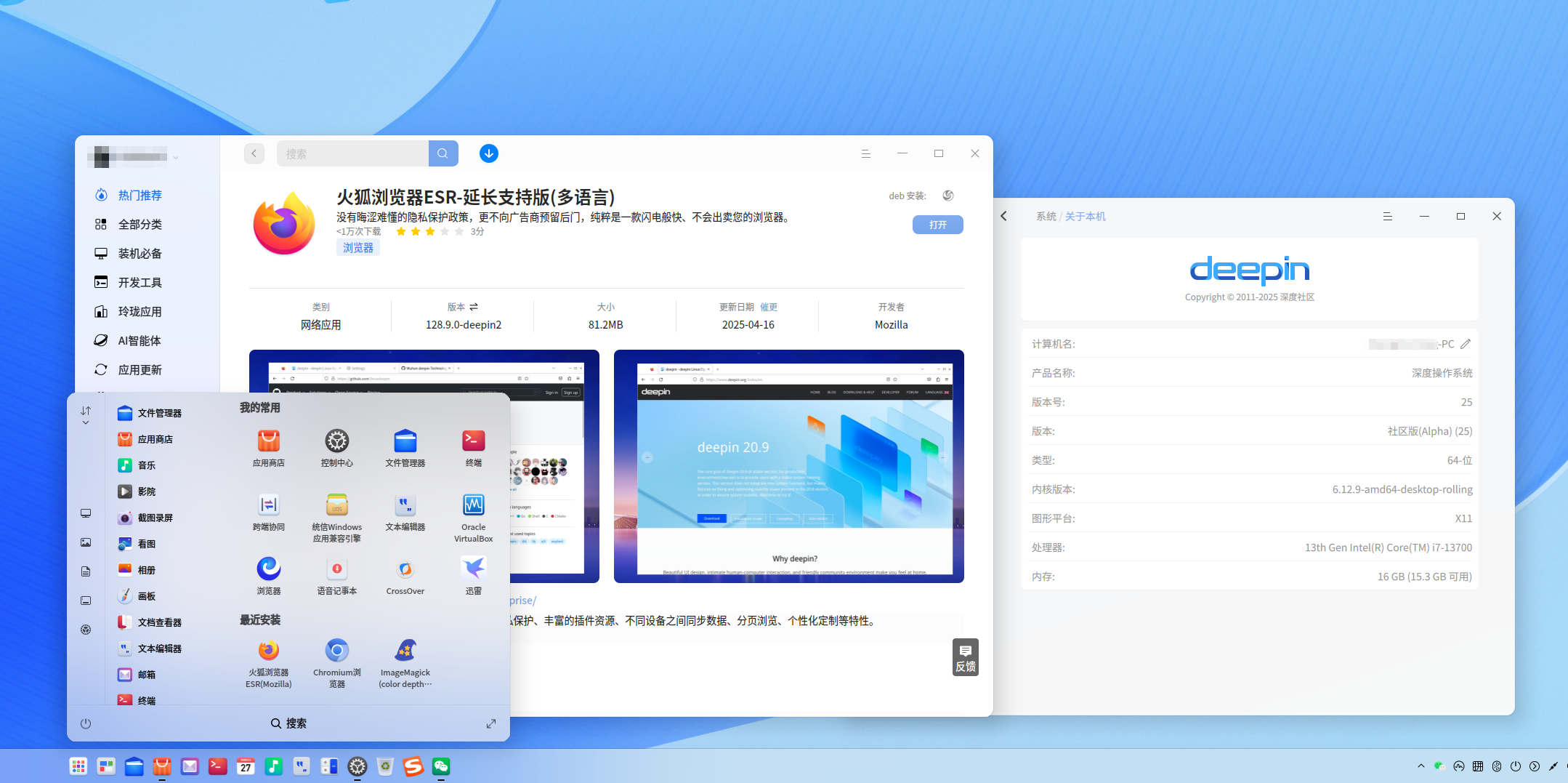1568x783 pixels.
Task: Click the version switch arrows icon
Action: coord(474,307)
